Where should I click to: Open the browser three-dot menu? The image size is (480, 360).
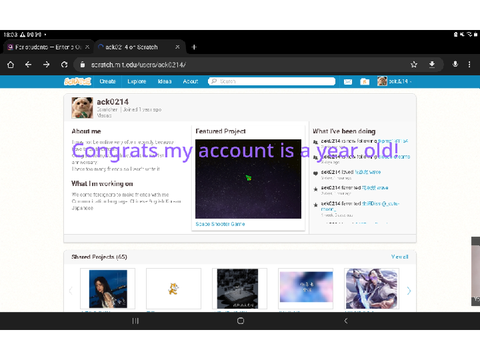[x=469, y=64]
